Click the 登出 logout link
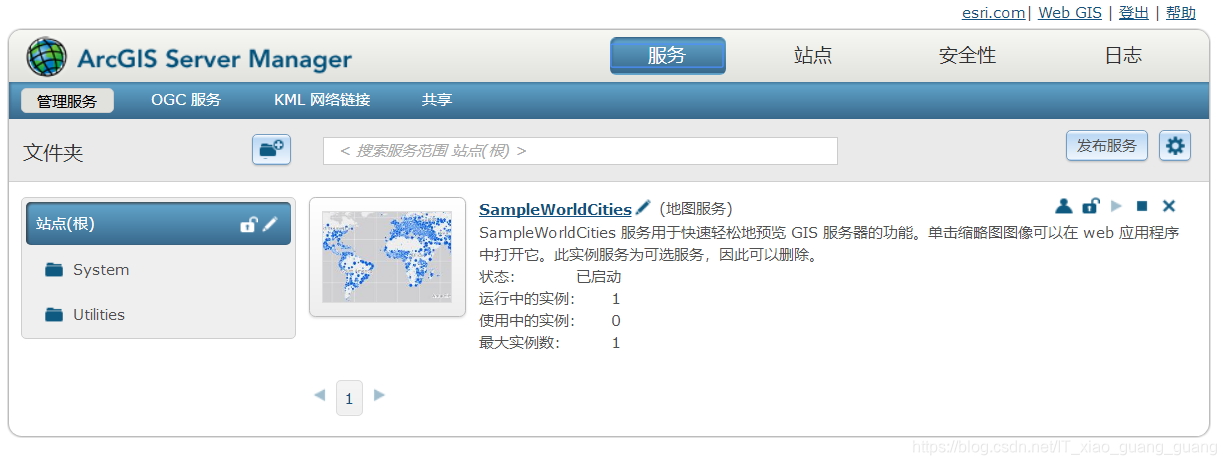This screenshot has height=465, width=1226. pyautogui.click(x=1133, y=13)
